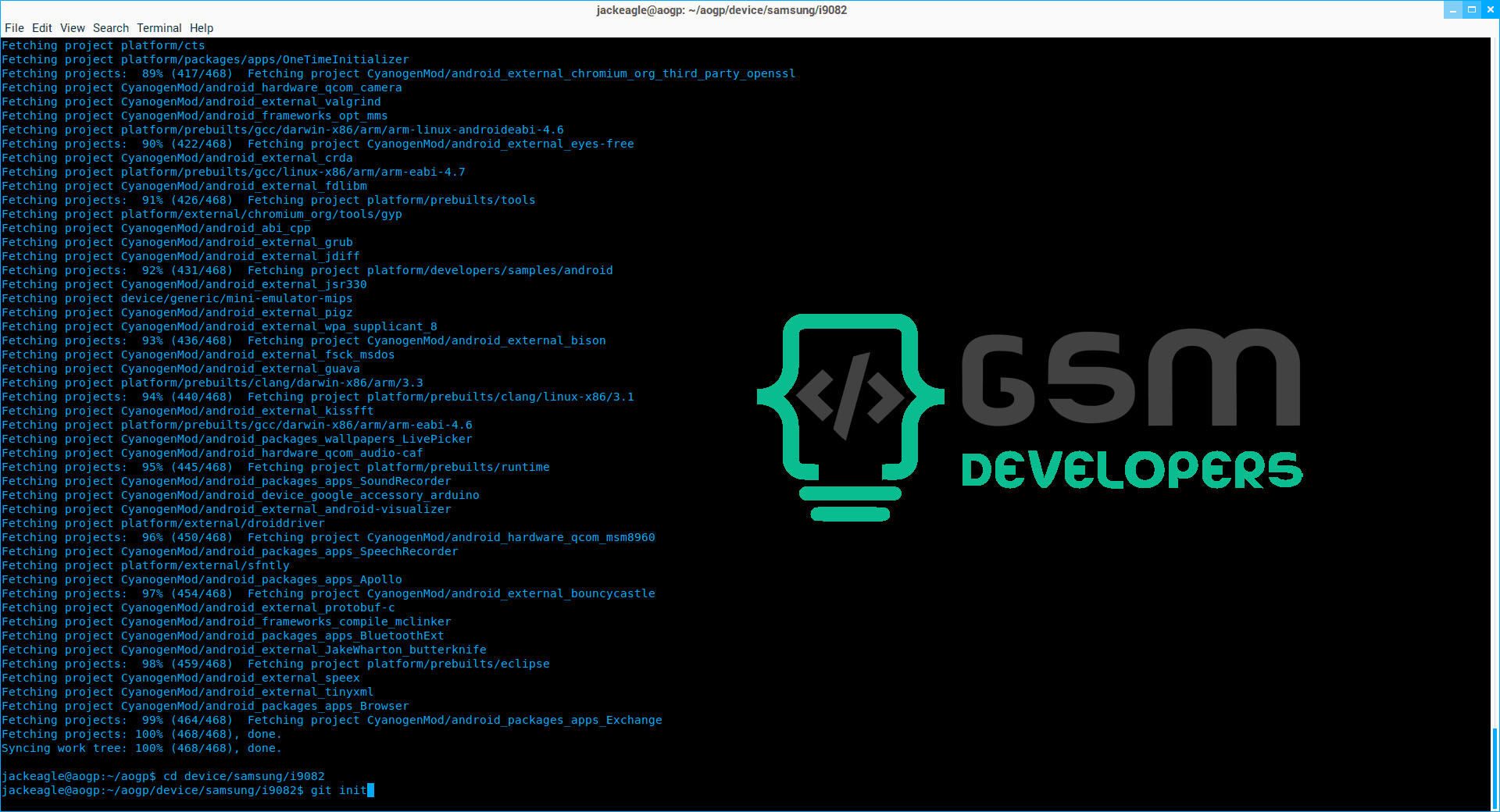Screen dimensions: 1500x812
Task: Click the 99% (464/468) apps_Exchange line
Action: pyautogui.click(x=332, y=720)
